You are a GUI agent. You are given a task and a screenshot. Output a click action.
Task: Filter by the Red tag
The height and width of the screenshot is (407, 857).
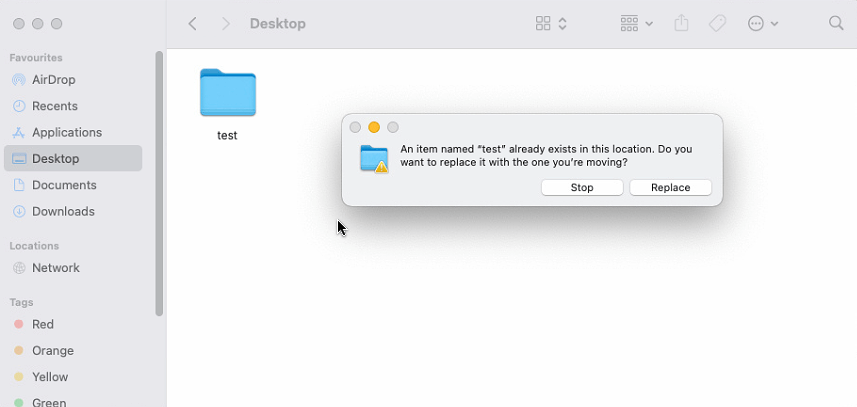pos(43,324)
